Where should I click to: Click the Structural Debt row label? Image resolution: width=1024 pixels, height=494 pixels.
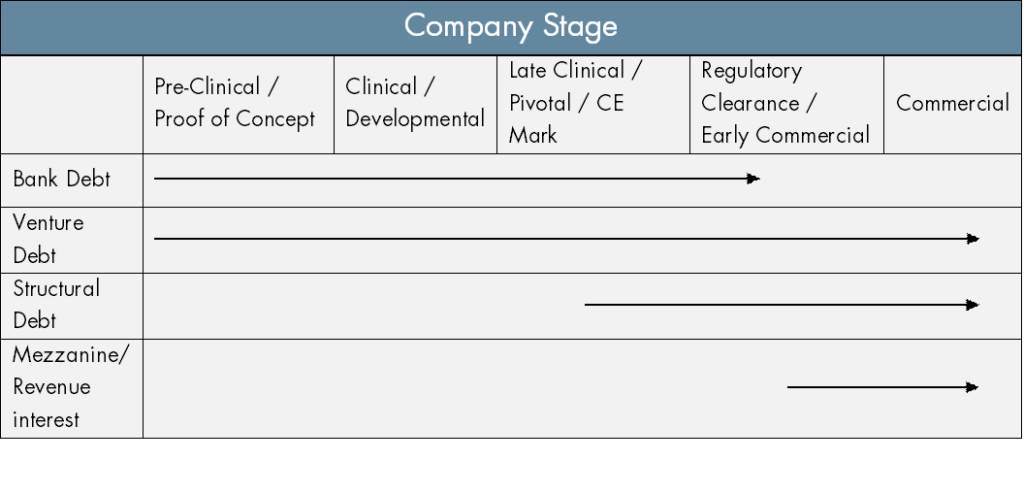point(56,305)
